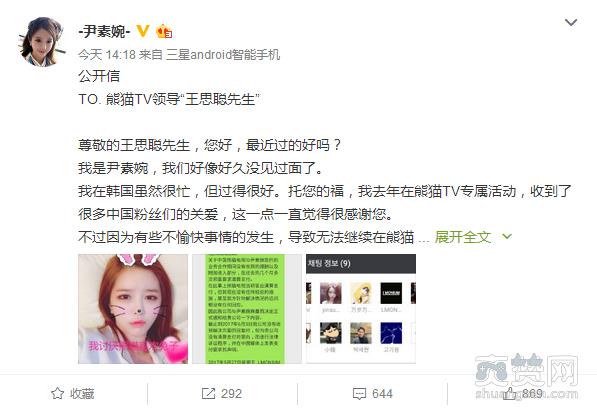Click the star favorite icon
Screen dimensions: 597x412
(x=57, y=393)
